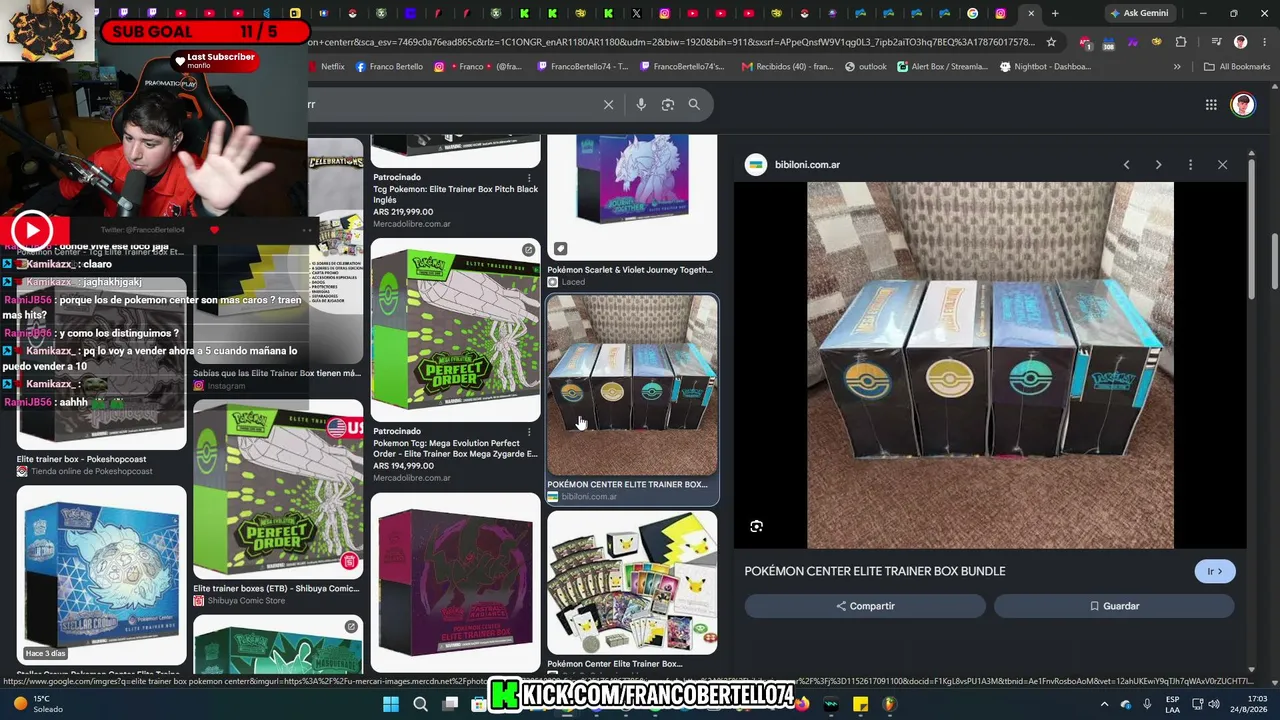
Task: Open the Franco Bertello Facebook bookmark
Action: click(389, 67)
